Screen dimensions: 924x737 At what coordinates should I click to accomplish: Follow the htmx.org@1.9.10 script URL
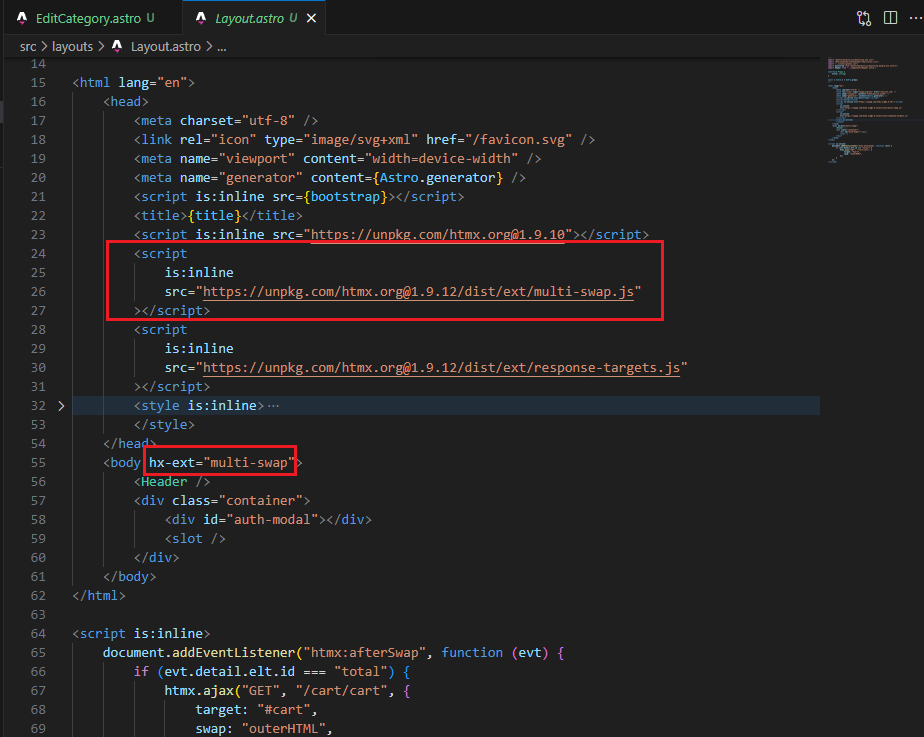[437, 234]
